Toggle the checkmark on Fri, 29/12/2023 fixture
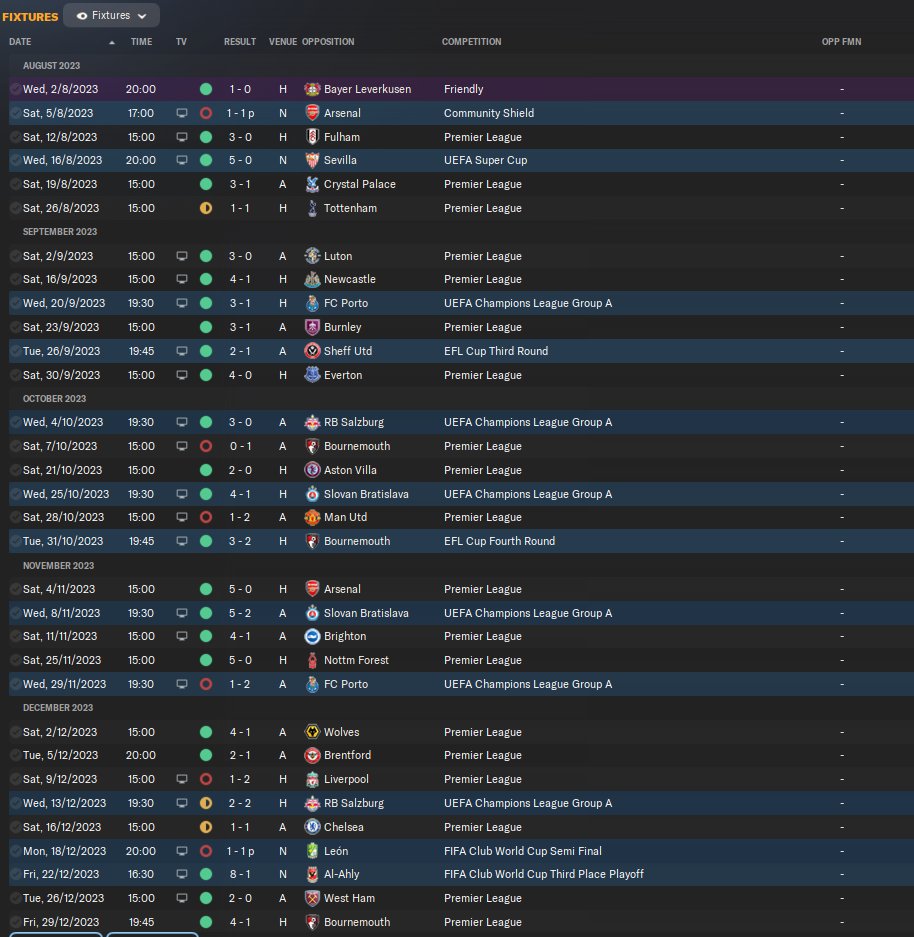 (15, 921)
